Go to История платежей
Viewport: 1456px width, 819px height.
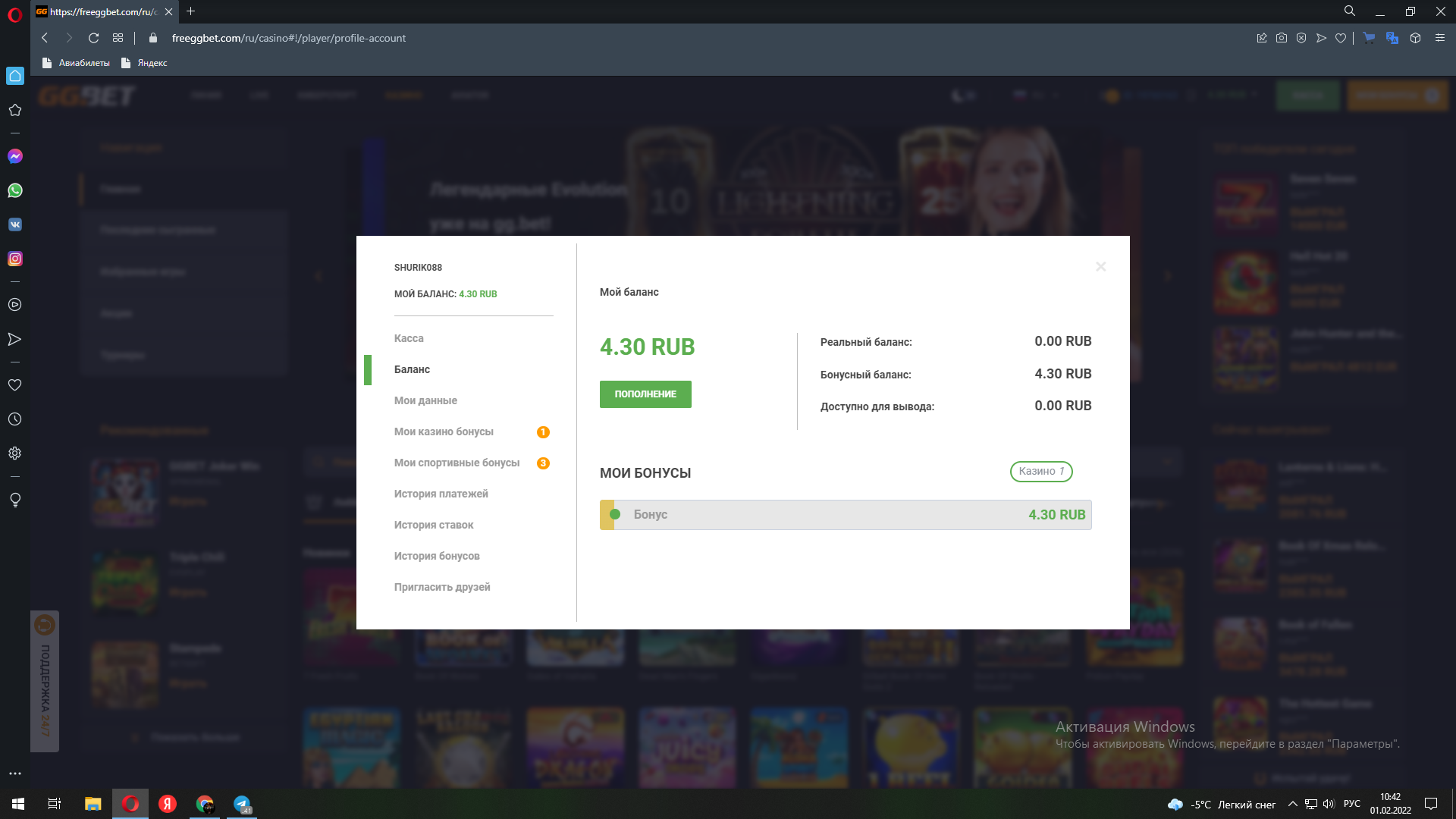[x=441, y=494]
